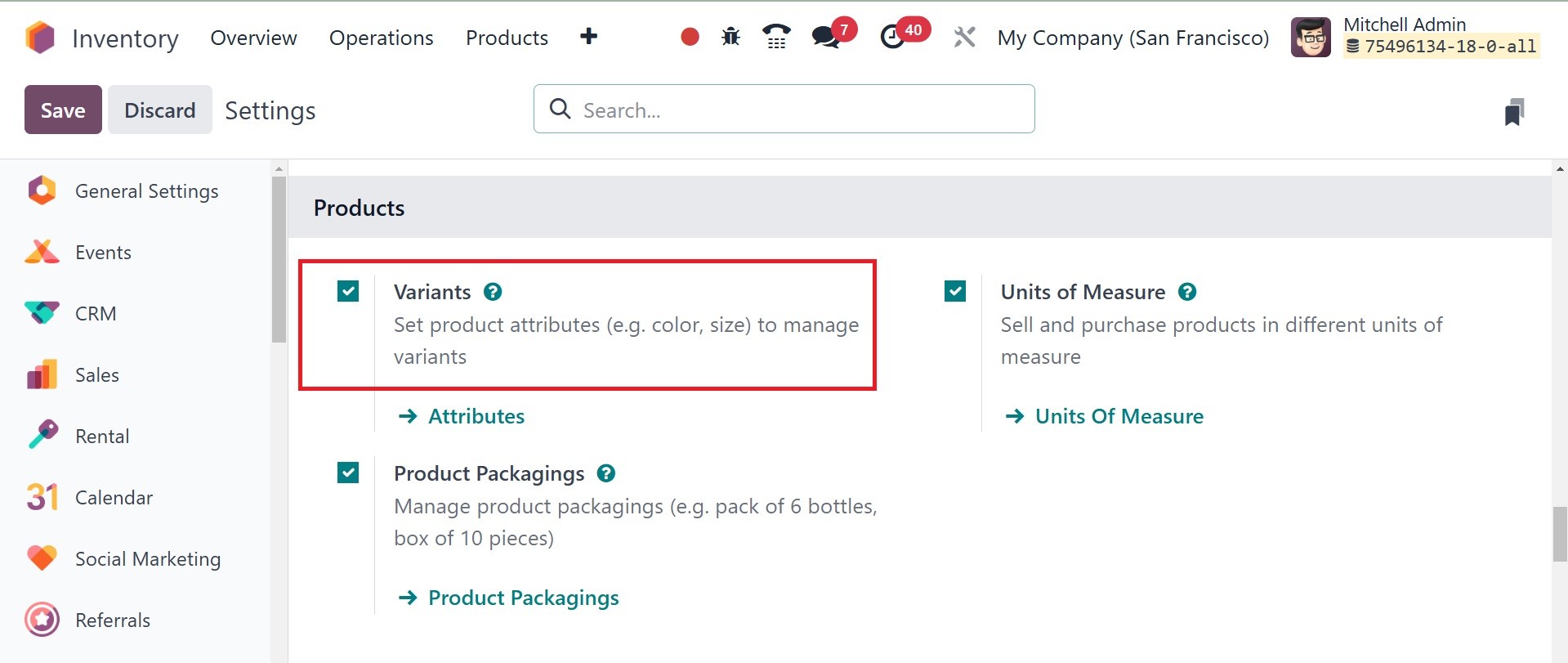Open the company switcher My Company (San Francisco)
Image resolution: width=1568 pixels, height=663 pixels.
coord(1132,38)
